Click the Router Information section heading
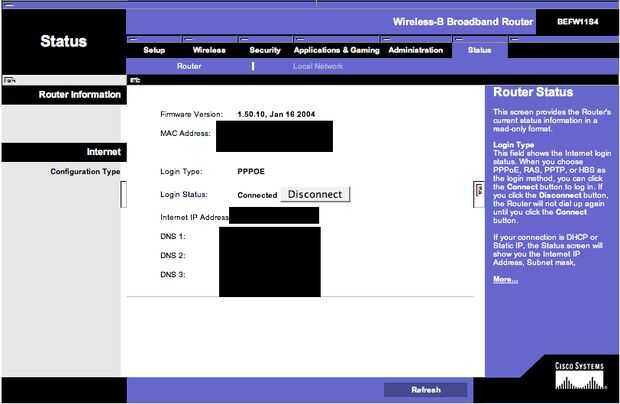Viewport: 620px width, 404px height. point(80,94)
